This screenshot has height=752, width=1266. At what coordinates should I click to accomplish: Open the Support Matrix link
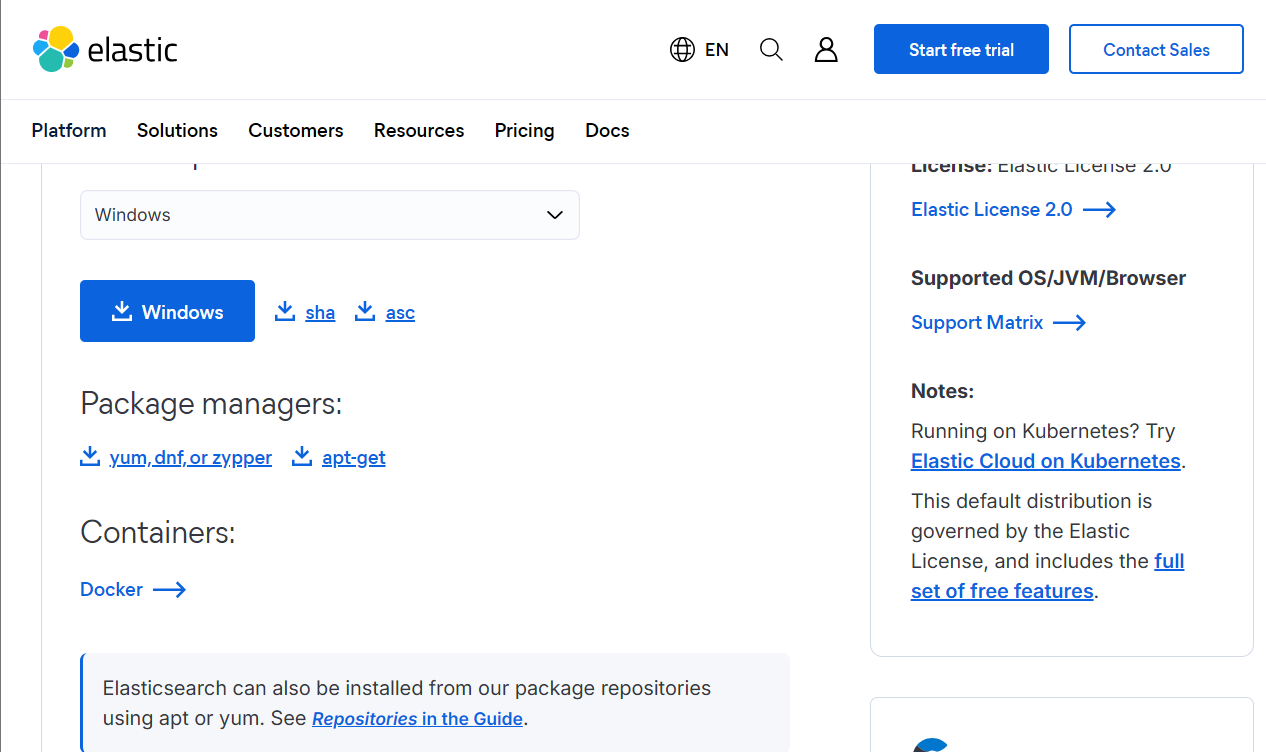pos(977,322)
